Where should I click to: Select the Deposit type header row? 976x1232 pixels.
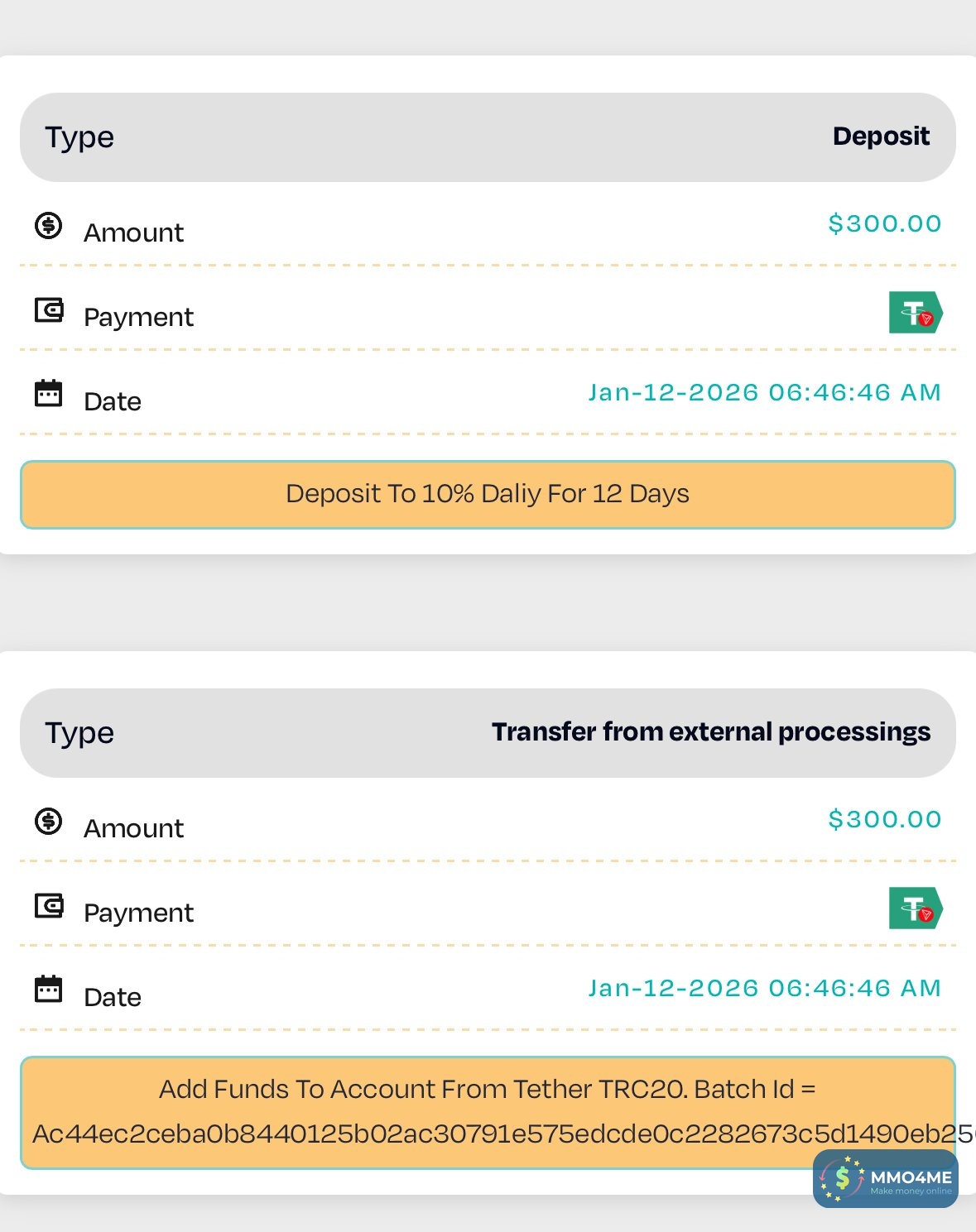(x=488, y=137)
